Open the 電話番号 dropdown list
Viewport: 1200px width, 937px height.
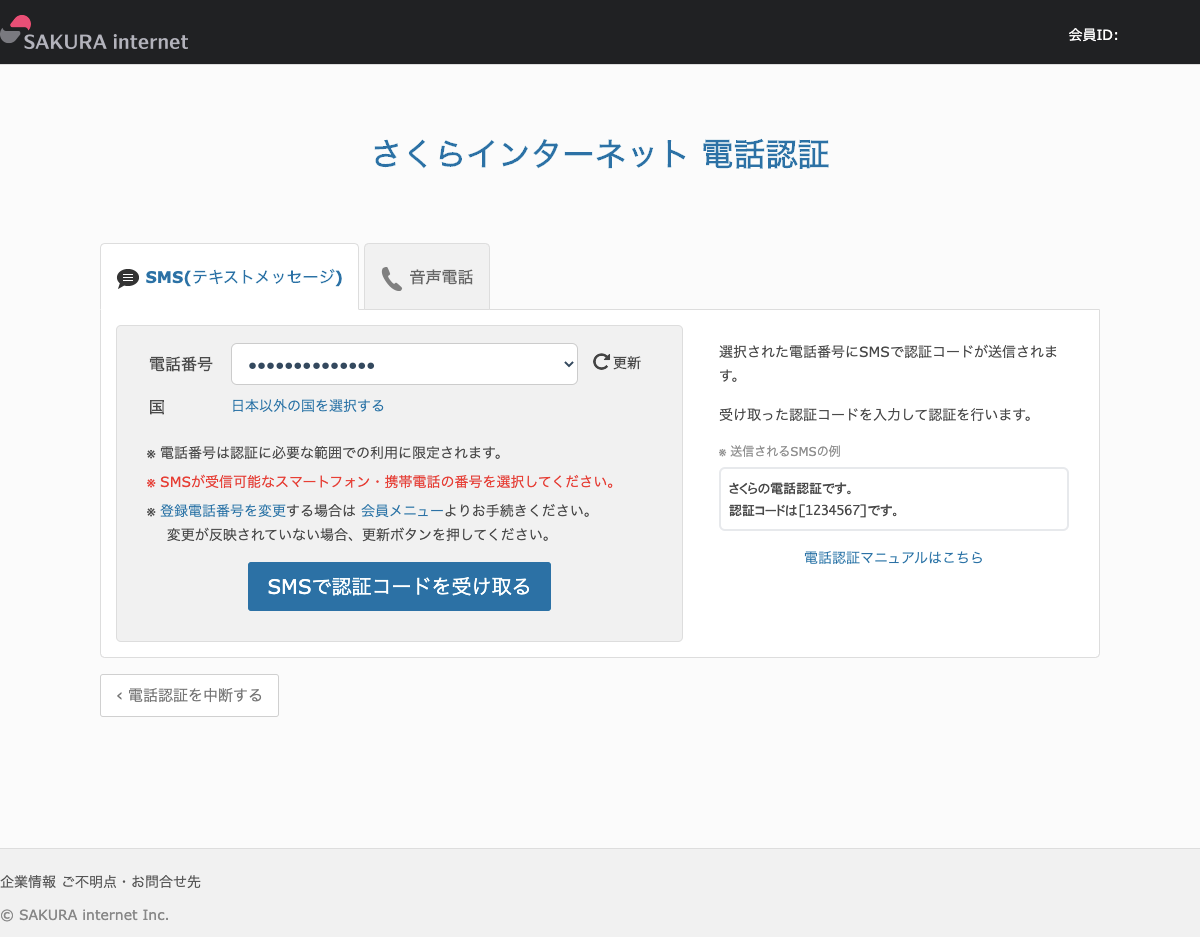pyautogui.click(x=403, y=364)
